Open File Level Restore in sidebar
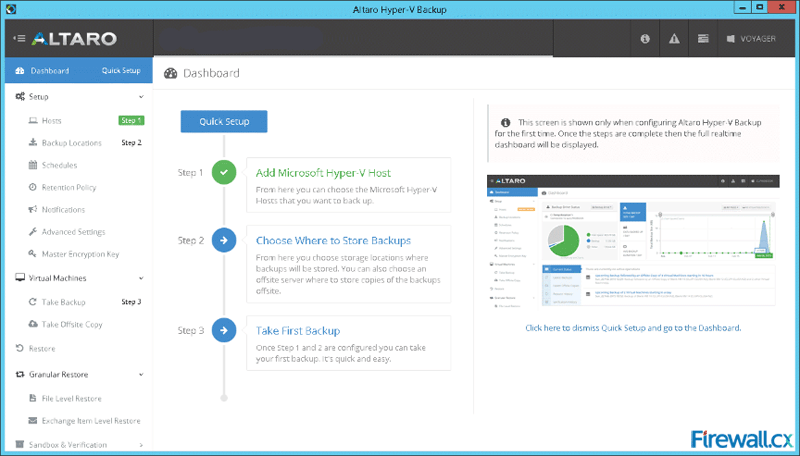This screenshot has width=800, height=456. 71,399
